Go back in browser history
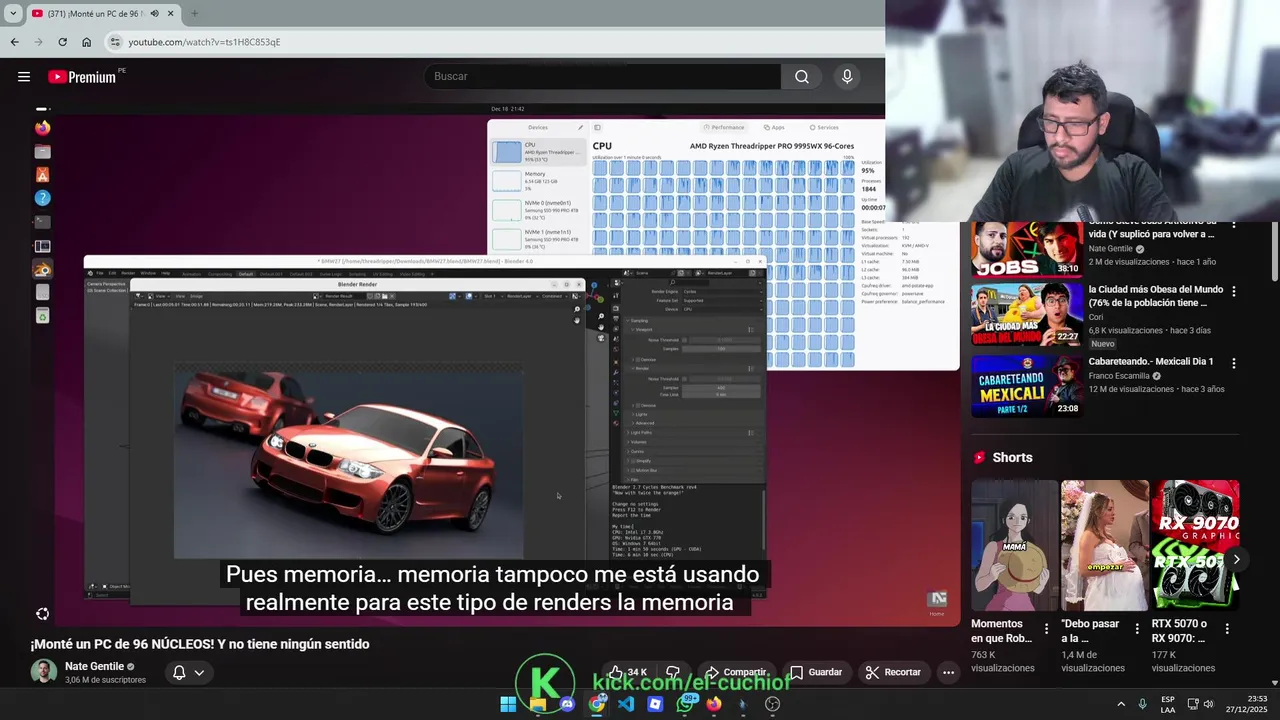Screen dimensions: 1280x720 pos(14,42)
